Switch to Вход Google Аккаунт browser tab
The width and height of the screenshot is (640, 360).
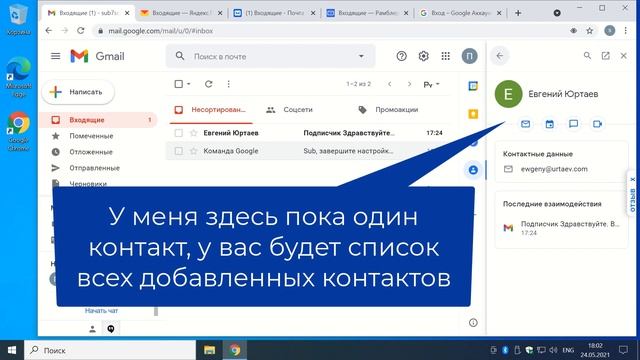tap(460, 13)
